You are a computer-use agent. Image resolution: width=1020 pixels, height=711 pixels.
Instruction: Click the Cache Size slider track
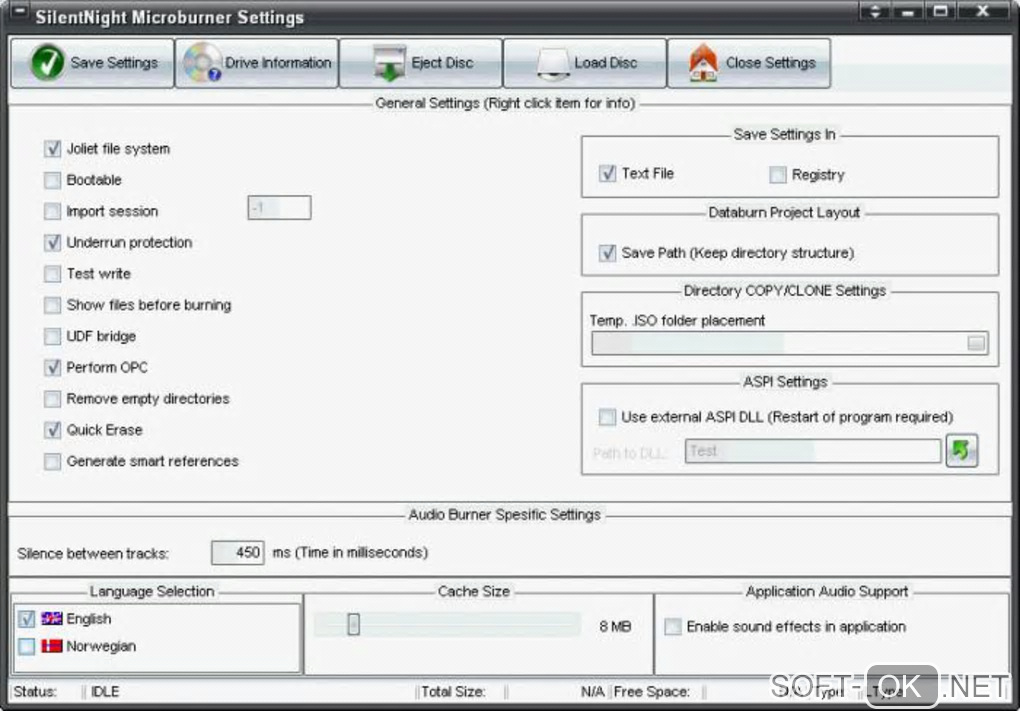pos(448,624)
